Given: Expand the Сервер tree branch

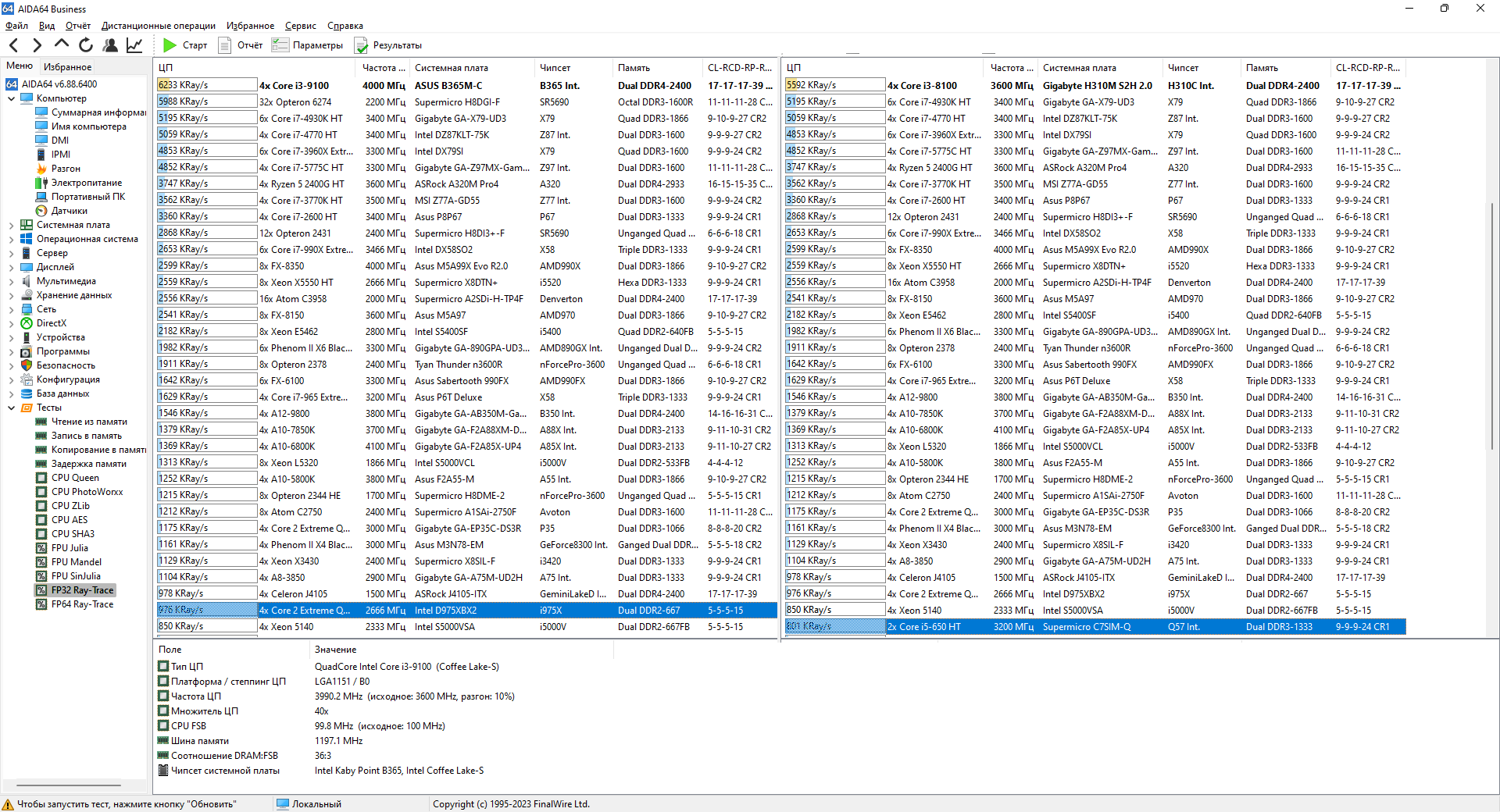Looking at the screenshot, I should [x=11, y=253].
